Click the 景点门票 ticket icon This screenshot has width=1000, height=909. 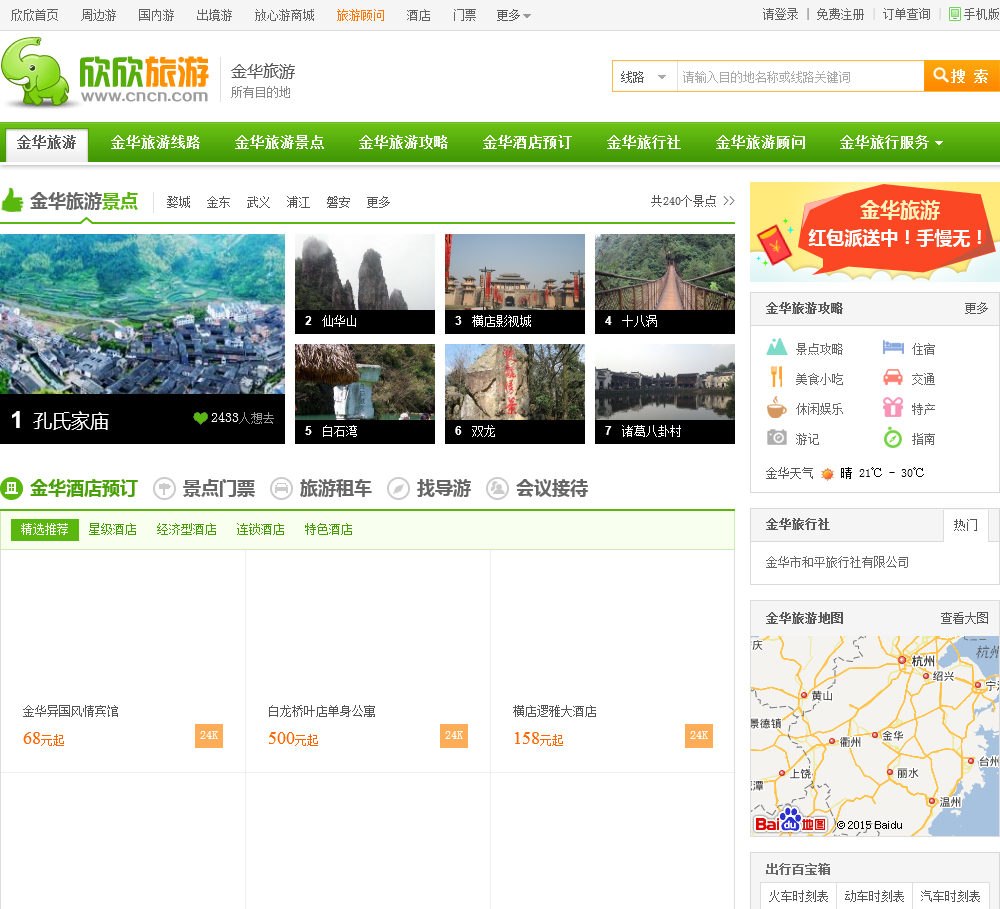point(164,489)
